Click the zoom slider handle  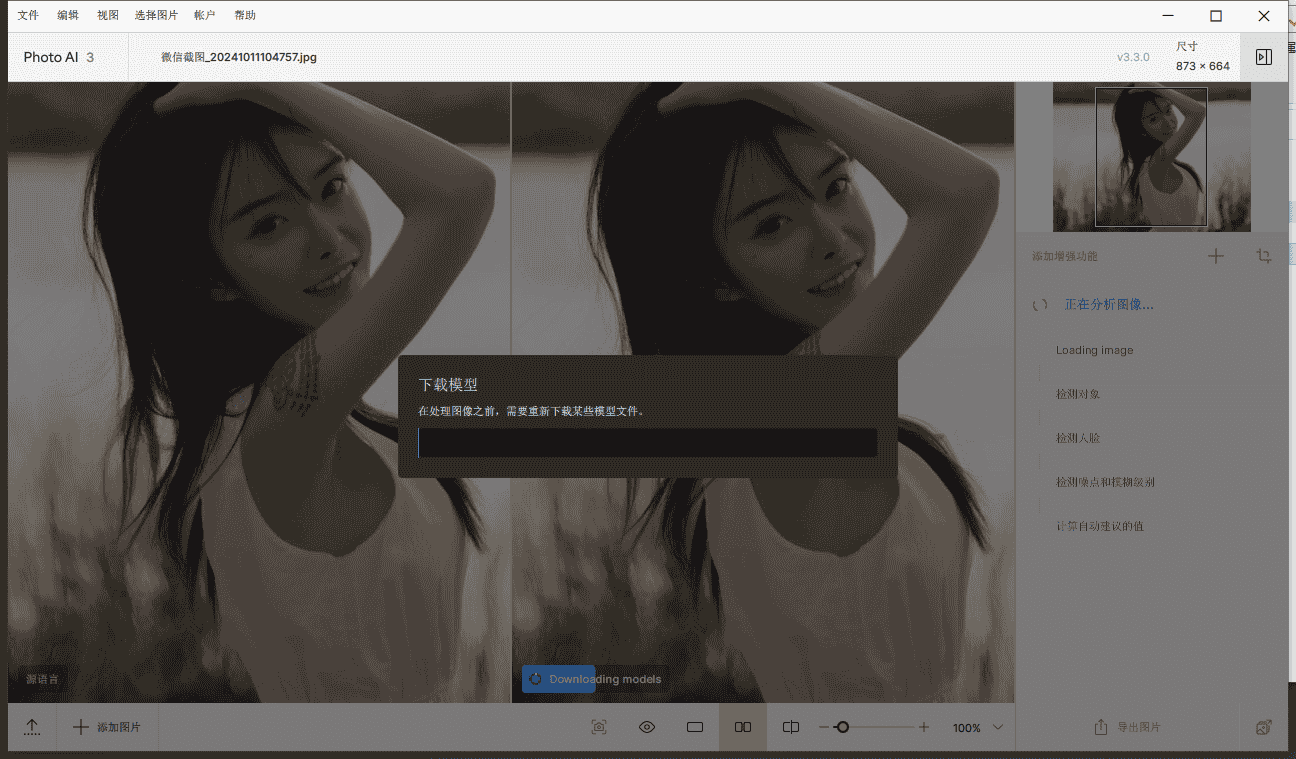tap(842, 727)
